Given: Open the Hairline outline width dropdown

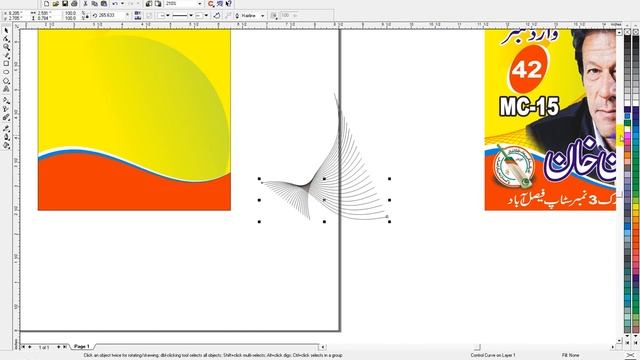Looking at the screenshot, I should (262, 16).
